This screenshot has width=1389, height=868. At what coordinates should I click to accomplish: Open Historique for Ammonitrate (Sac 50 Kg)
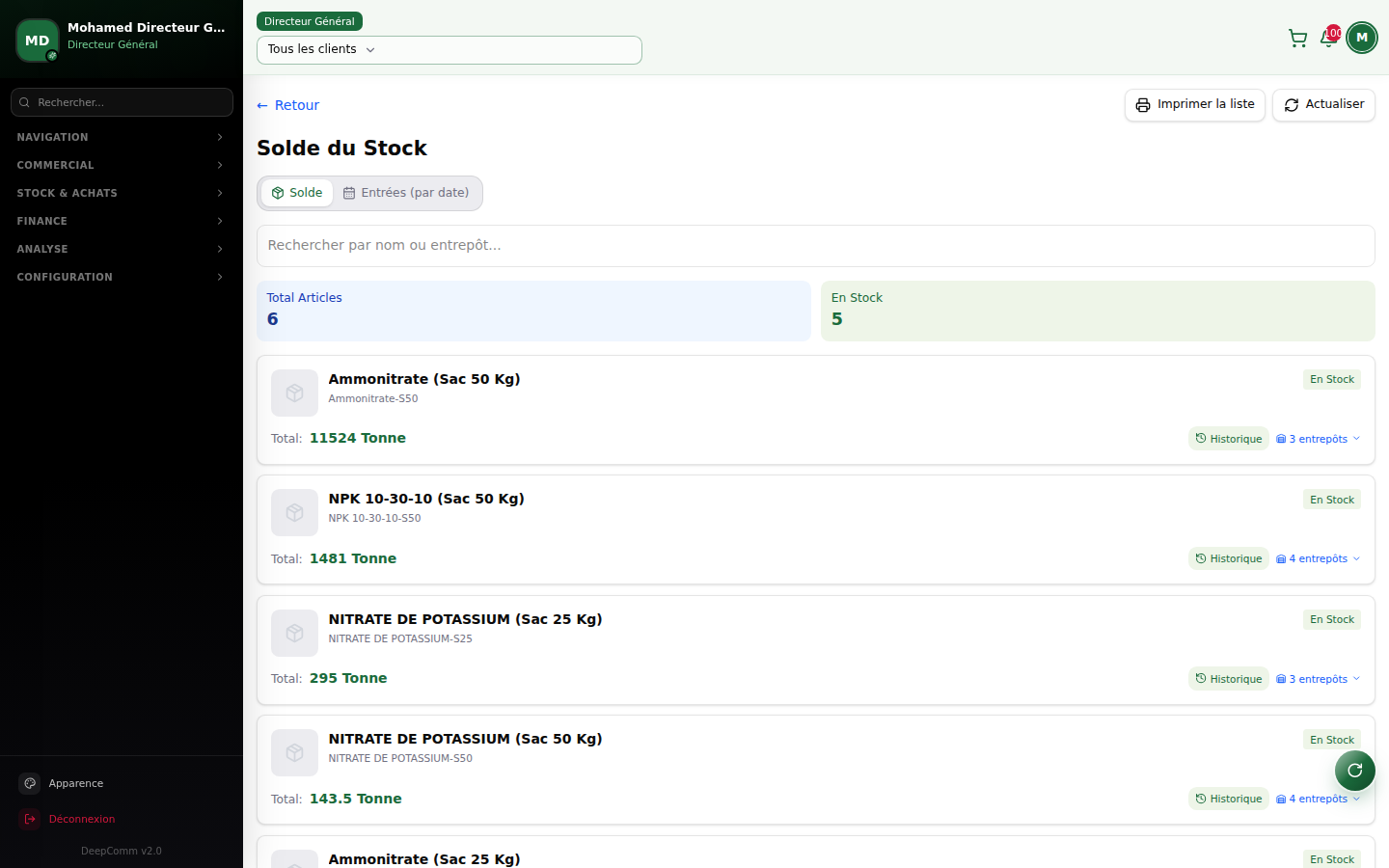tap(1229, 439)
